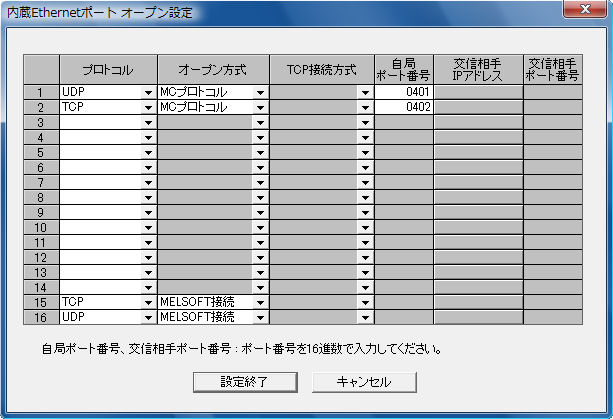Open TCP connection method dropdown in row 2
Image resolution: width=613 pixels, height=419 pixels.
(x=365, y=107)
